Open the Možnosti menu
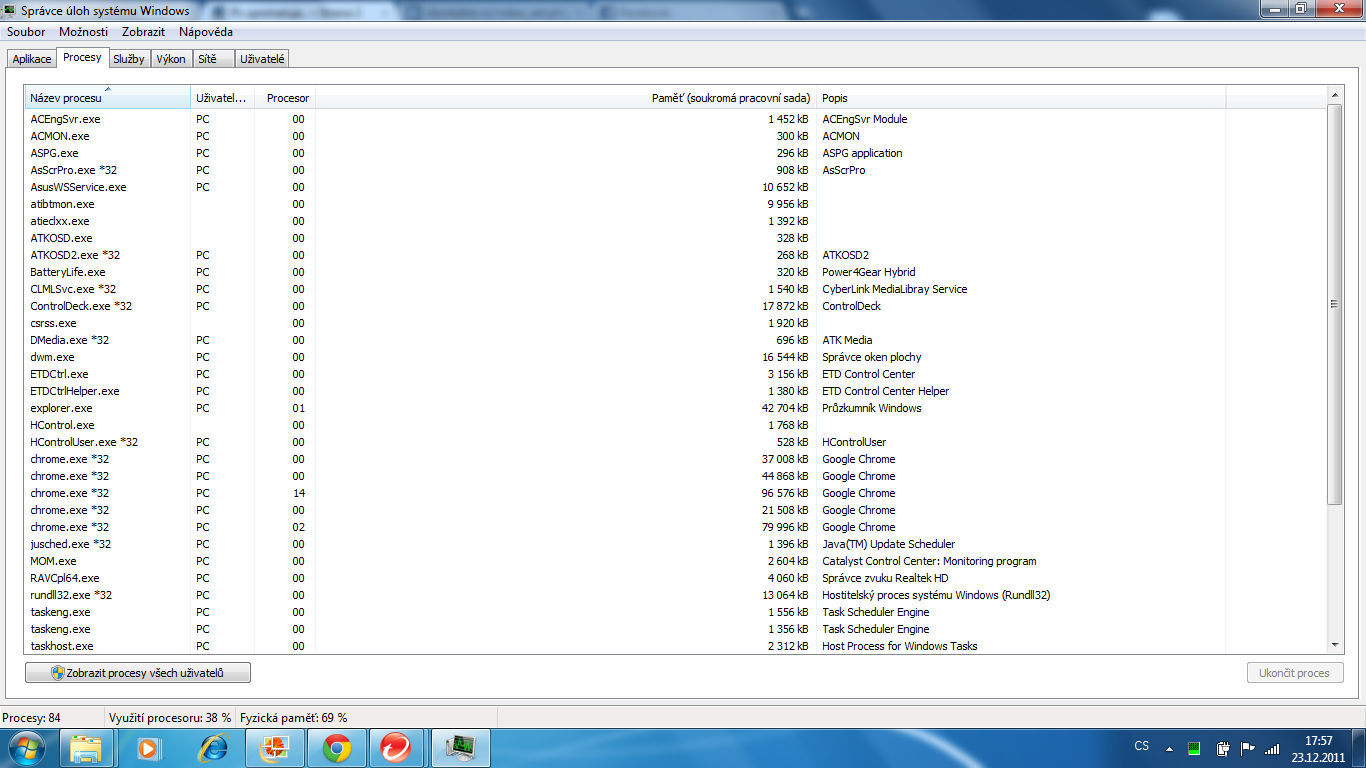 83,32
